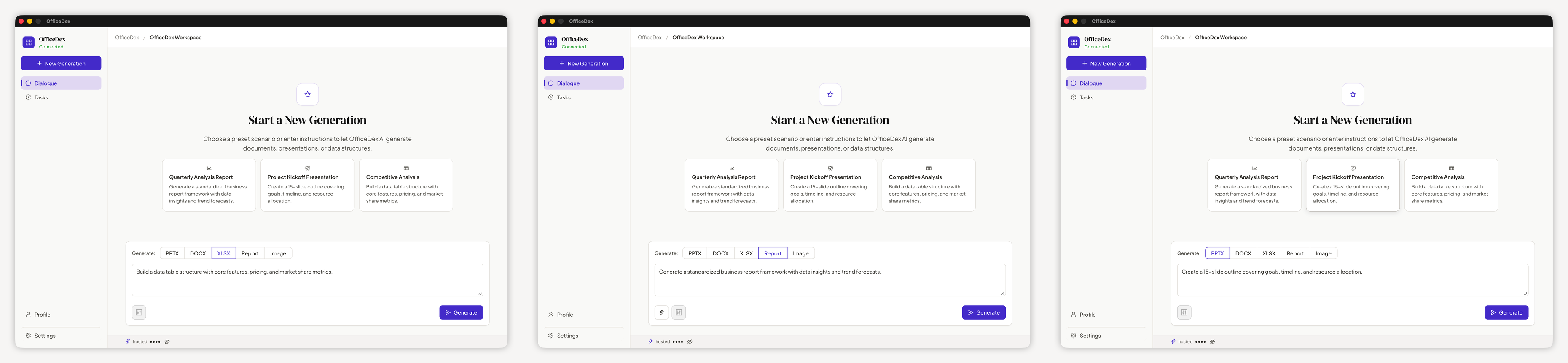
Task: Open generation options sliders icon in middle window
Action: point(679,312)
